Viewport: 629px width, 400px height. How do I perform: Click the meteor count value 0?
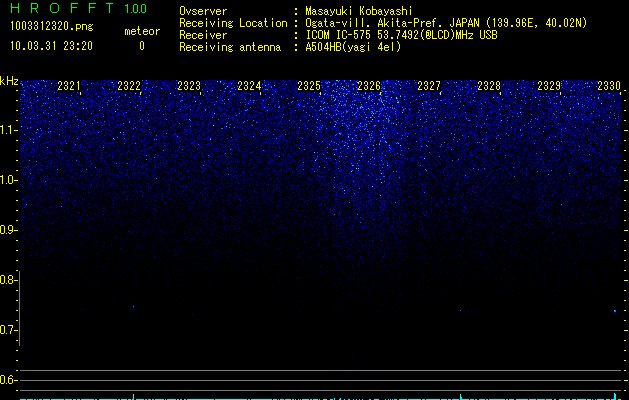[x=142, y=46]
